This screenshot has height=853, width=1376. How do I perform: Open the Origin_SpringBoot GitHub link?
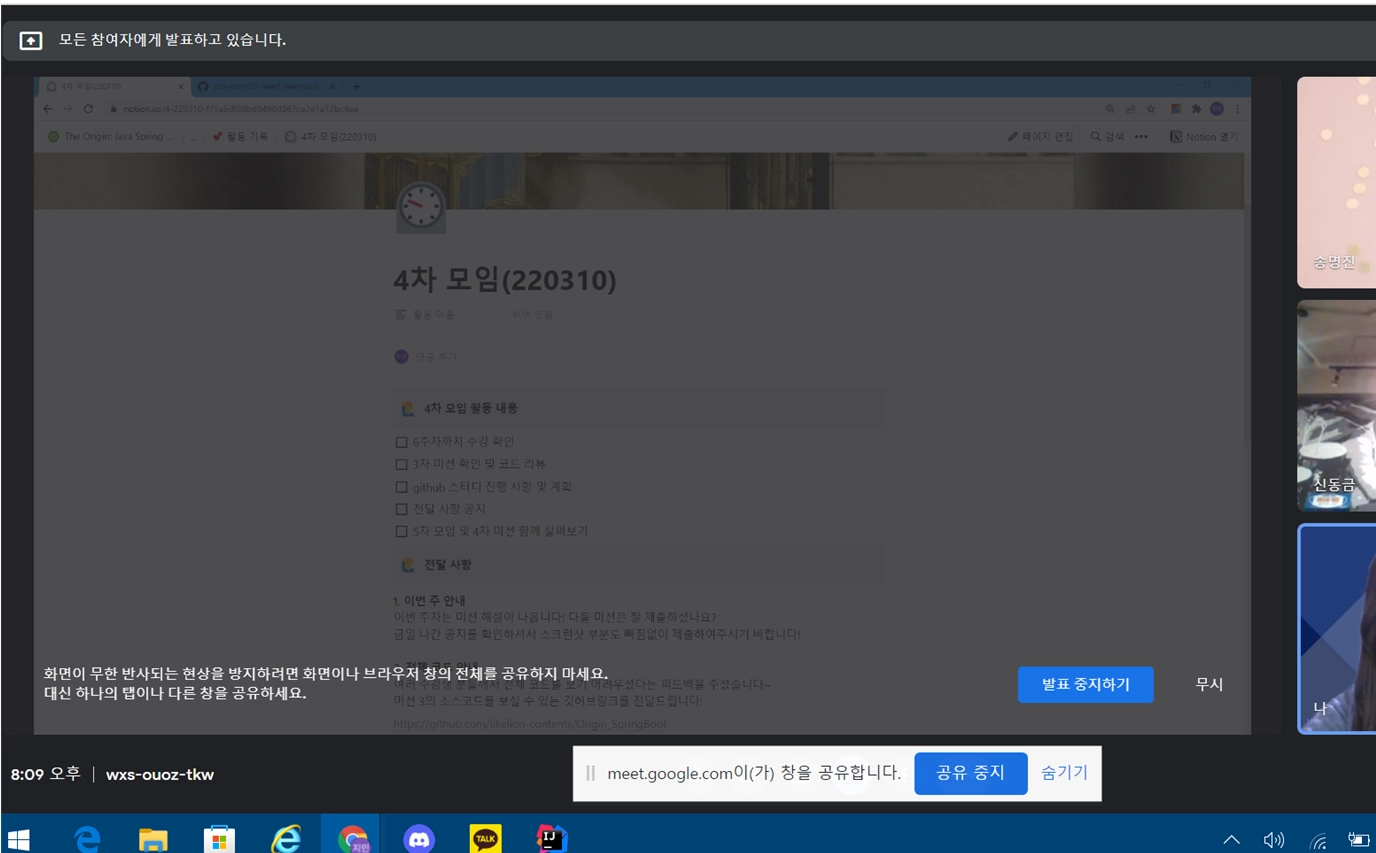tap(530, 724)
